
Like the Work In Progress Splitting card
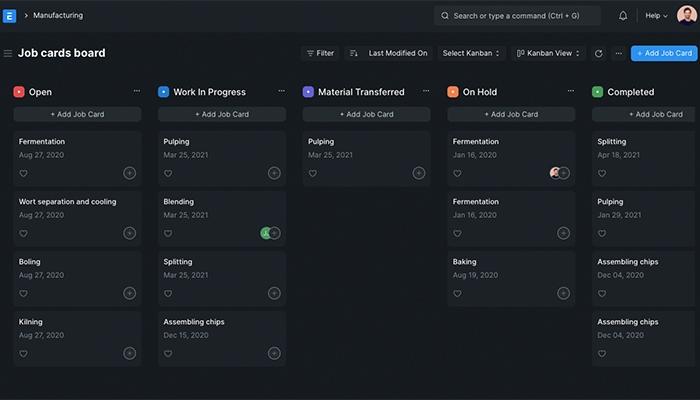[168, 293]
